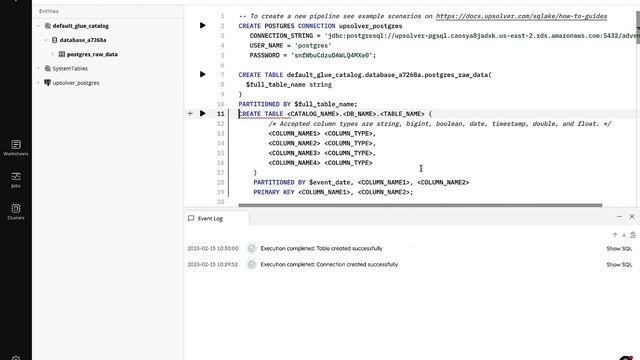Click 'PARTITIONED BY $full_table_name;' line
The image size is (640, 360).
298,104
